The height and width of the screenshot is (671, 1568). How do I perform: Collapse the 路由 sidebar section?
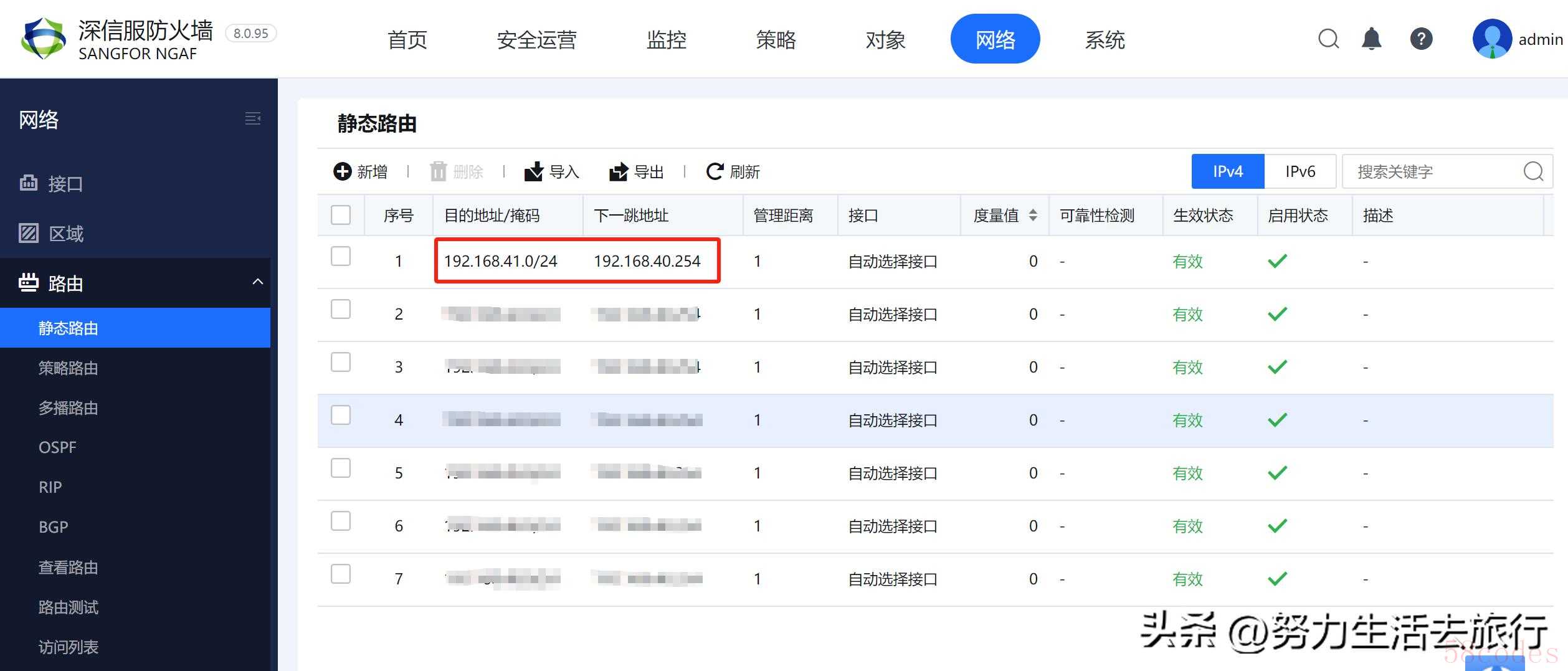(x=257, y=282)
